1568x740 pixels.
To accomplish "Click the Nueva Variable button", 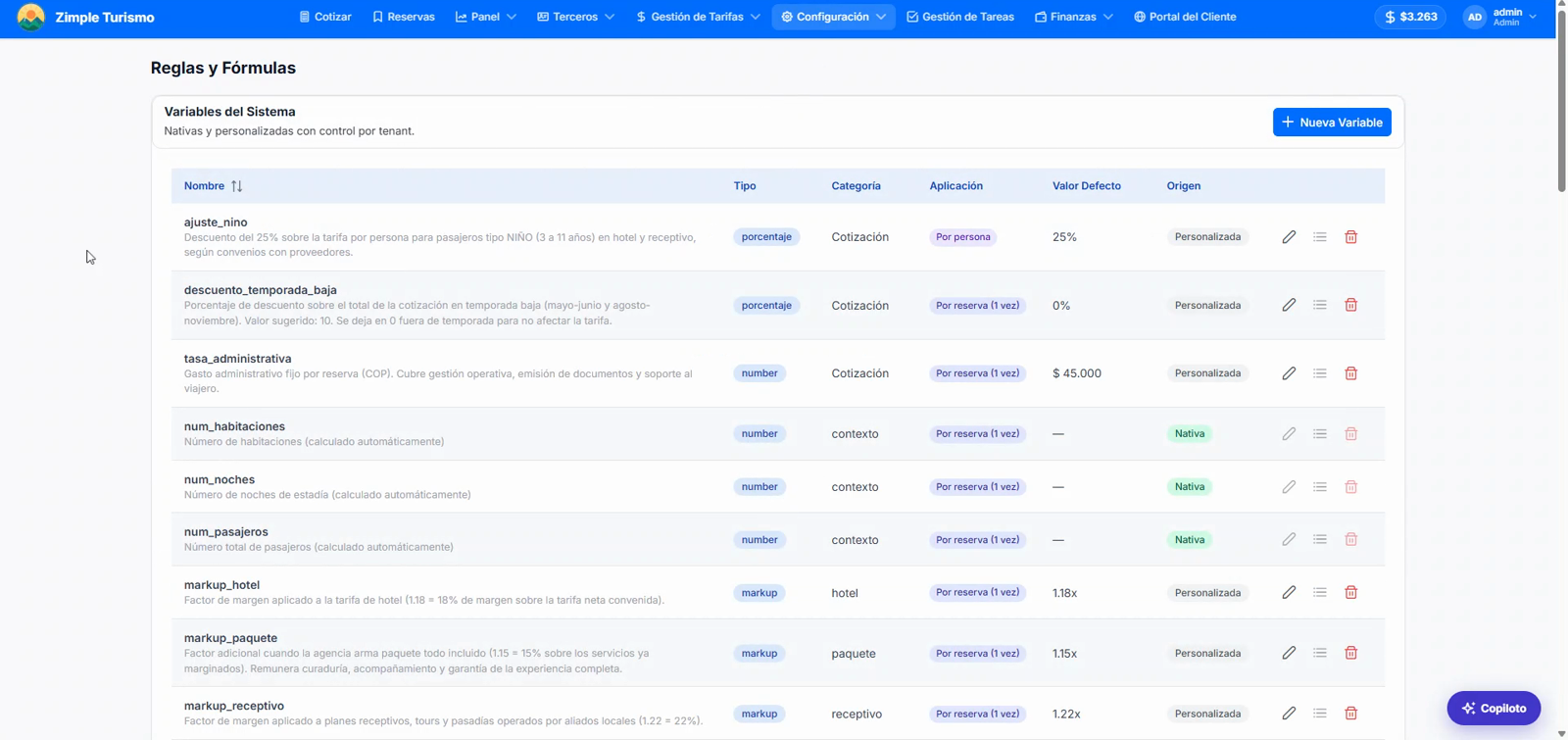I will [1332, 123].
